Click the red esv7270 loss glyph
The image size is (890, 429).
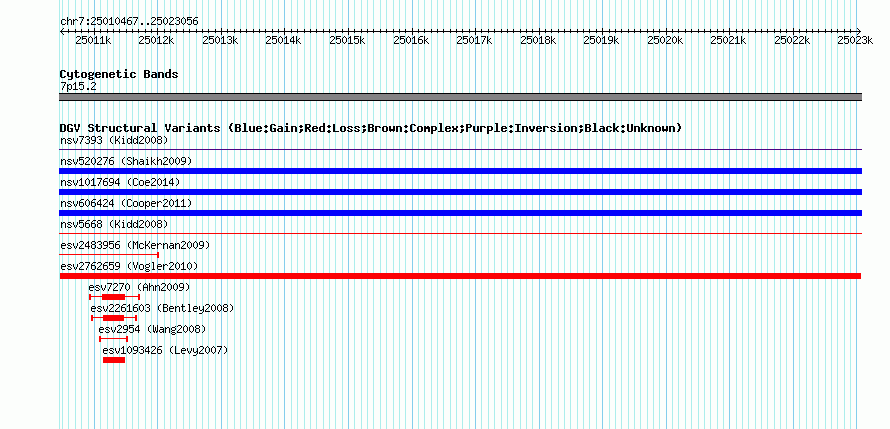pos(115,297)
